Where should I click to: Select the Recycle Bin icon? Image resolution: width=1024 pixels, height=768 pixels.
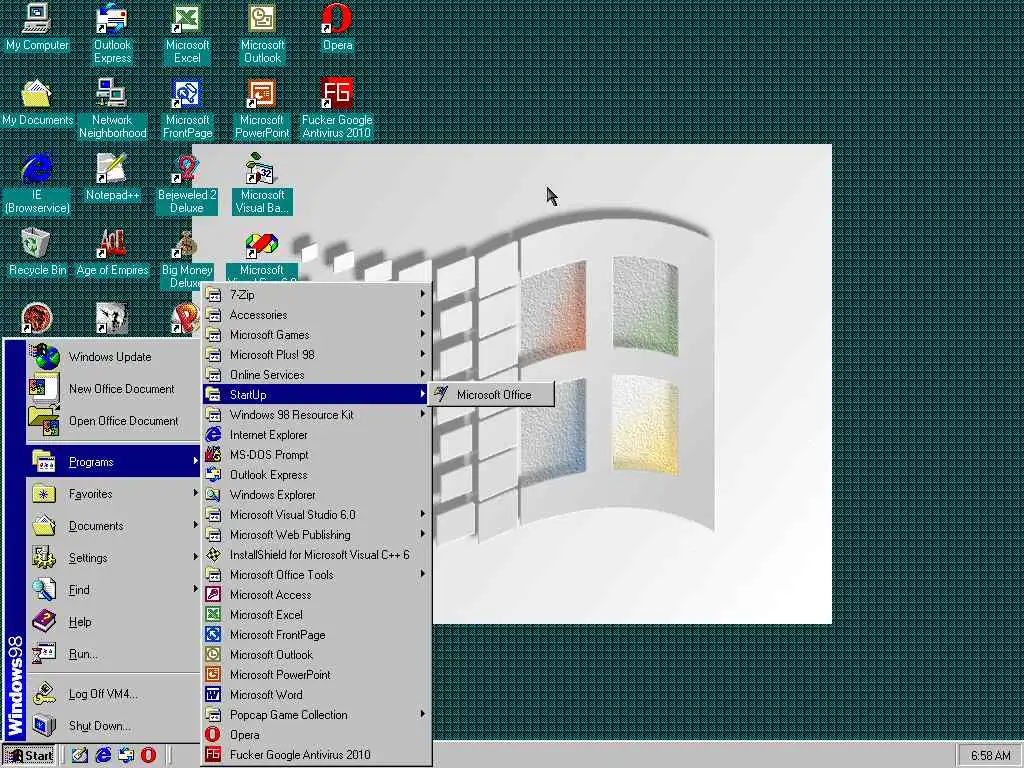(x=37, y=253)
